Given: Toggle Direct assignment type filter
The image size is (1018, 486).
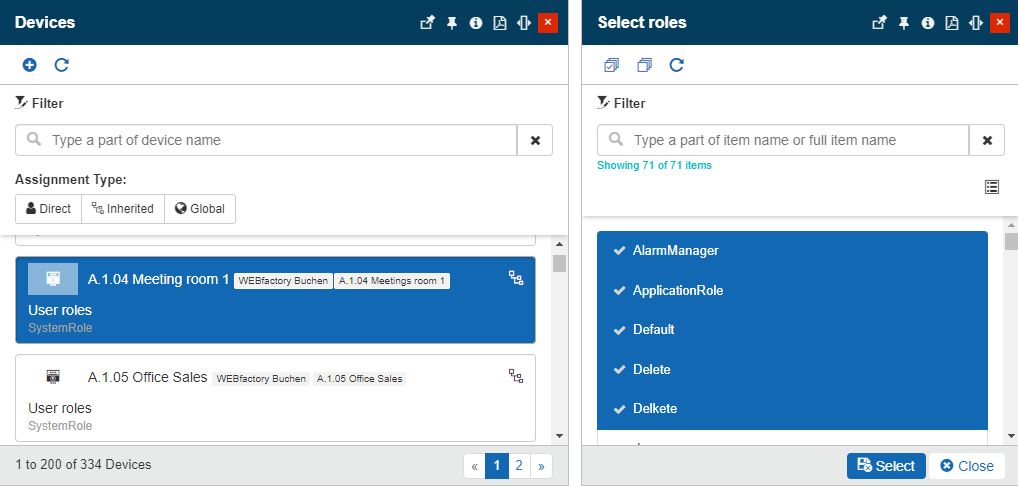Looking at the screenshot, I should (x=48, y=209).
